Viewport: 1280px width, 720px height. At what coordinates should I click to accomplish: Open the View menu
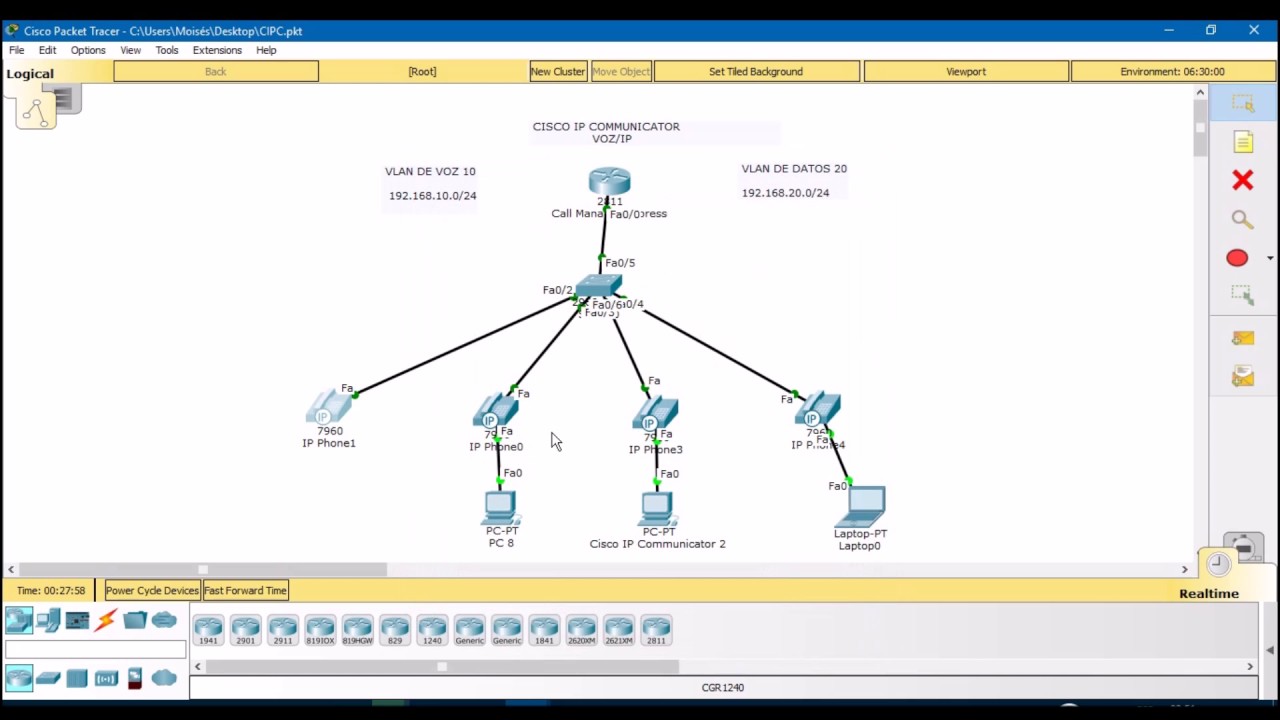tap(130, 50)
